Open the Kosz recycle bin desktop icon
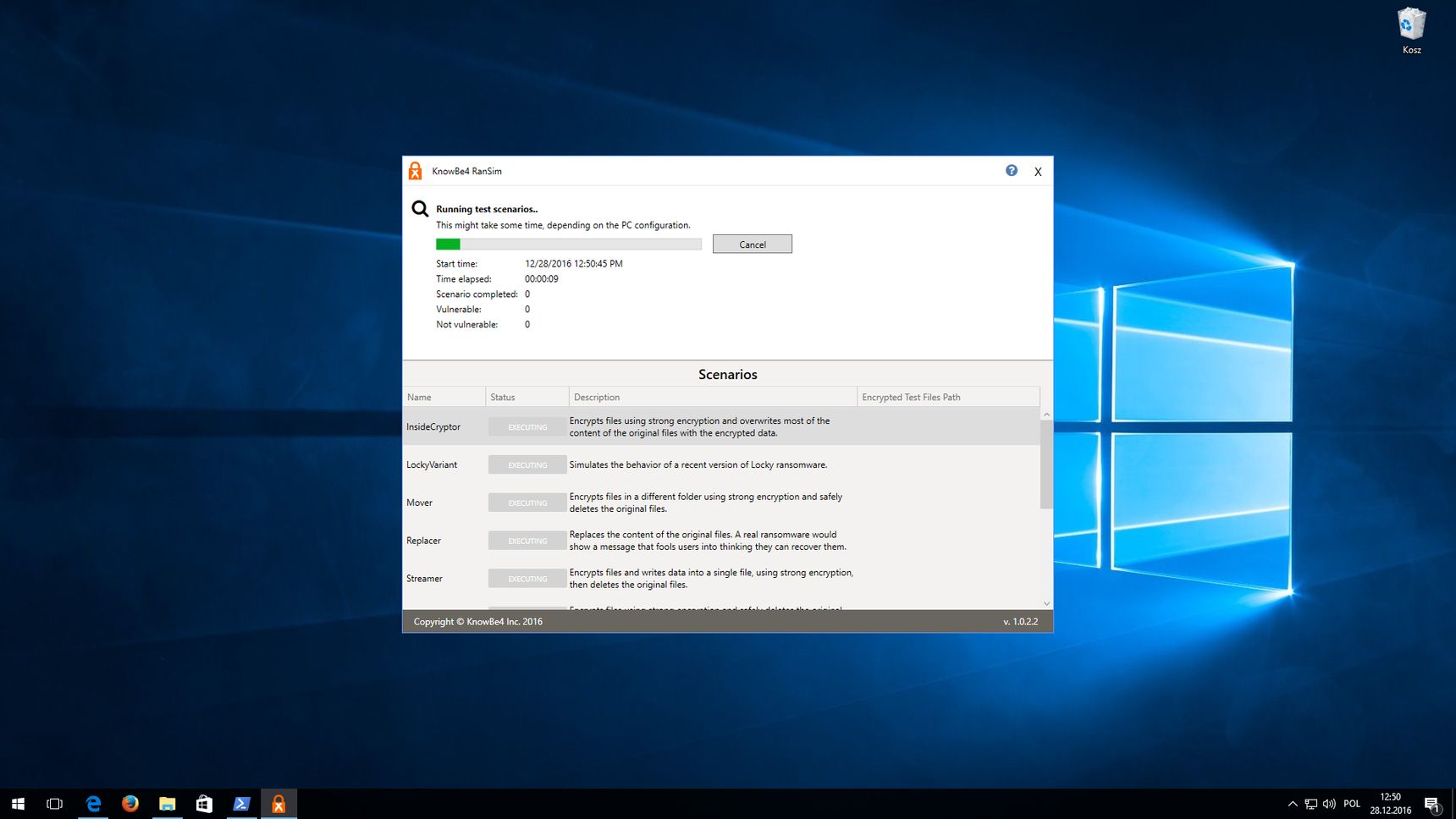 point(1411,31)
